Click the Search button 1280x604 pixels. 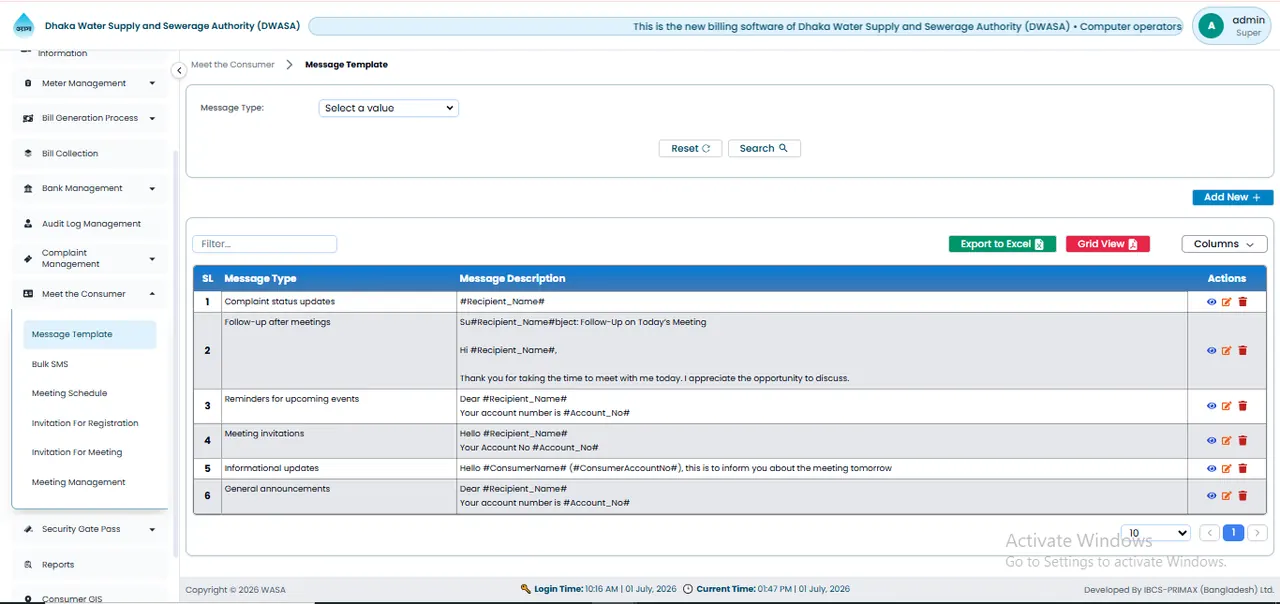pos(764,148)
